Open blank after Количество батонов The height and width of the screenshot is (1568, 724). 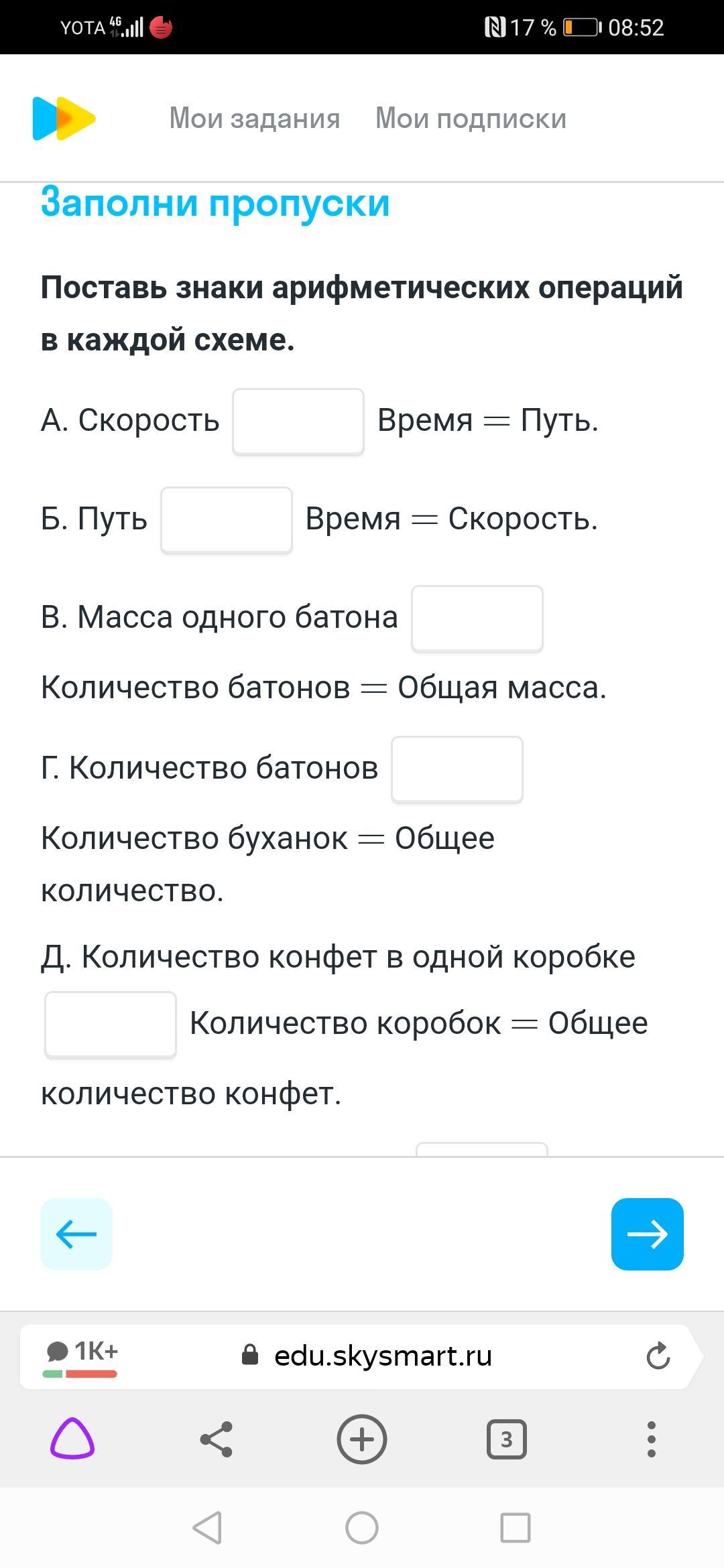click(457, 769)
